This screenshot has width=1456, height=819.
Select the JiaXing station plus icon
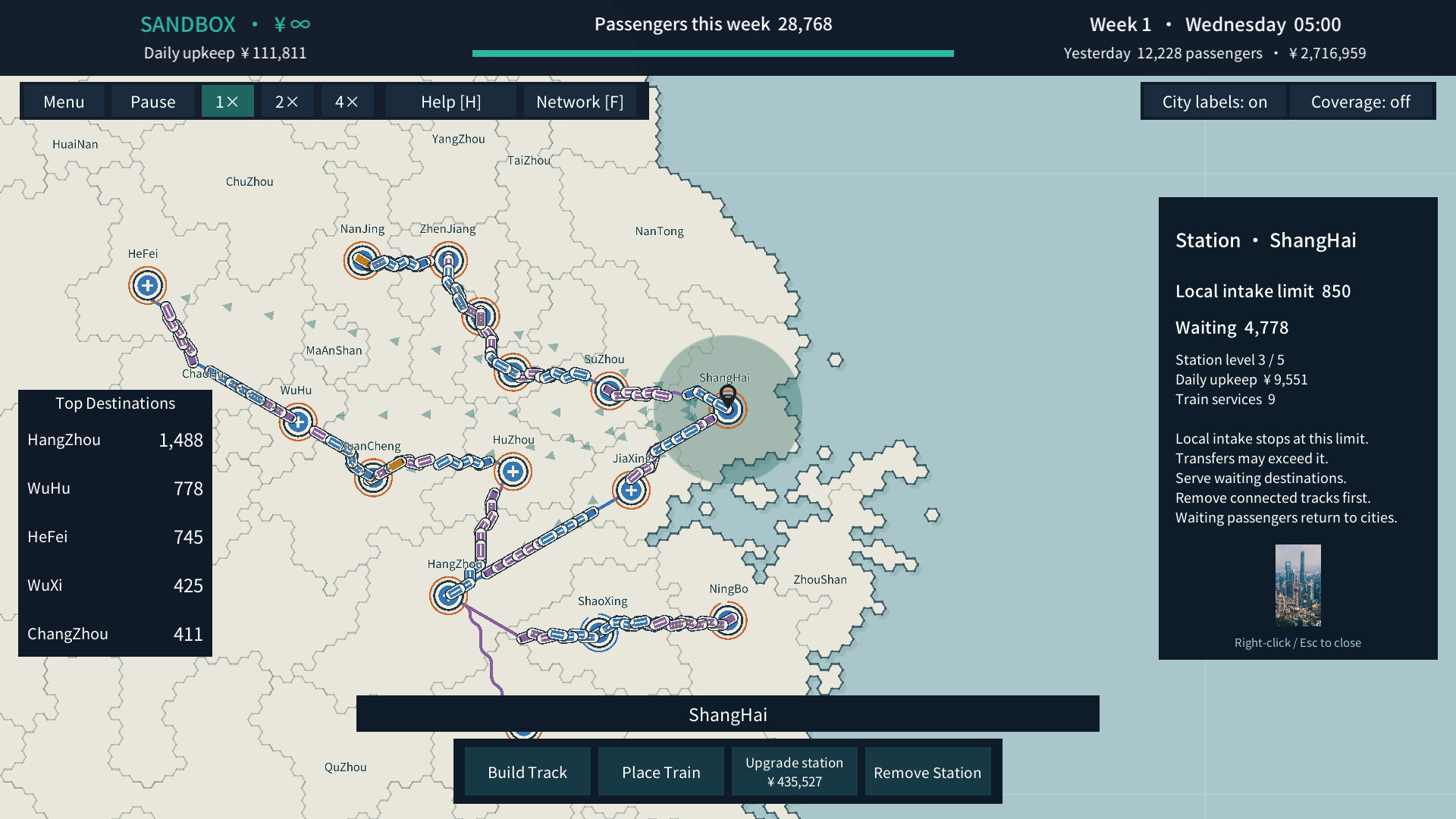632,491
